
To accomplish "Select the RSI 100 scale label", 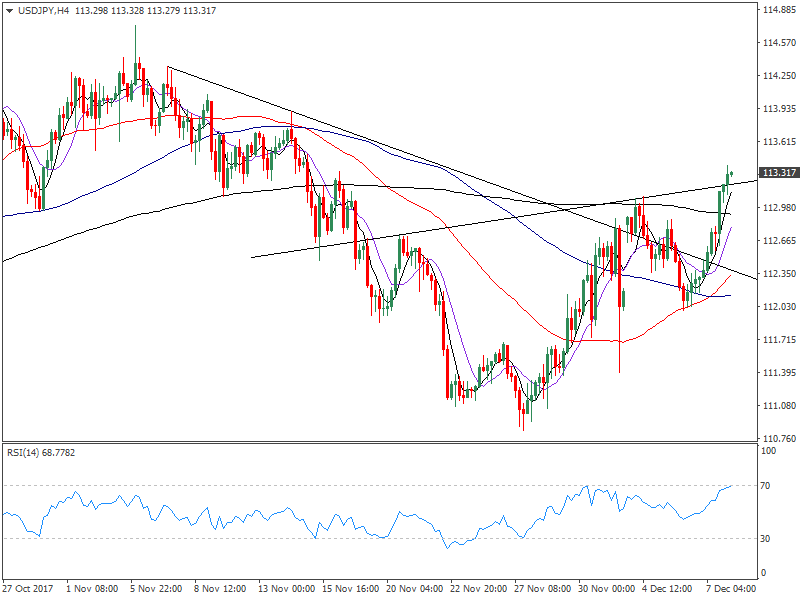I will 770,452.
